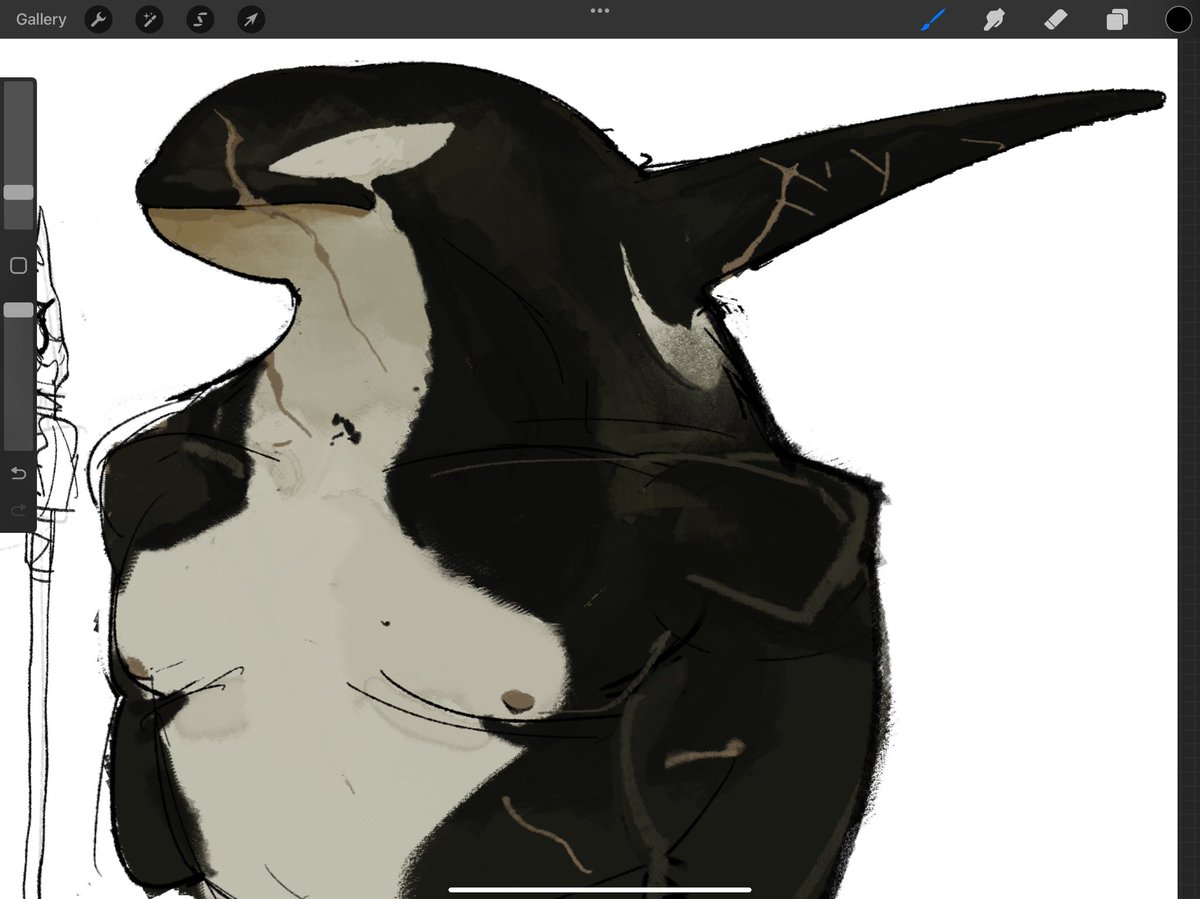Return to the Gallery
The height and width of the screenshot is (899, 1200).
[x=41, y=19]
